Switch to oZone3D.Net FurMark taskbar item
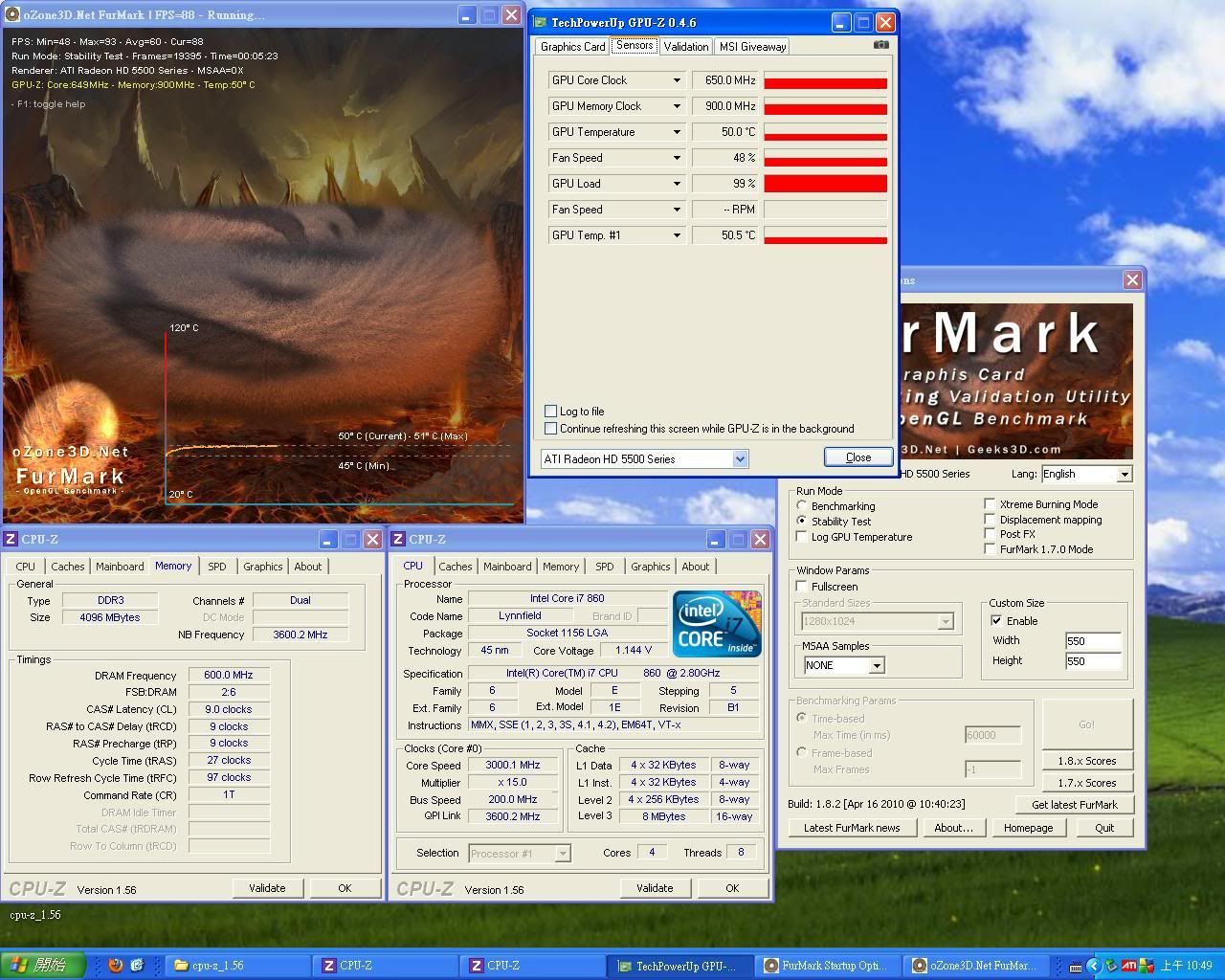This screenshot has height=980, width=1225. (x=975, y=965)
